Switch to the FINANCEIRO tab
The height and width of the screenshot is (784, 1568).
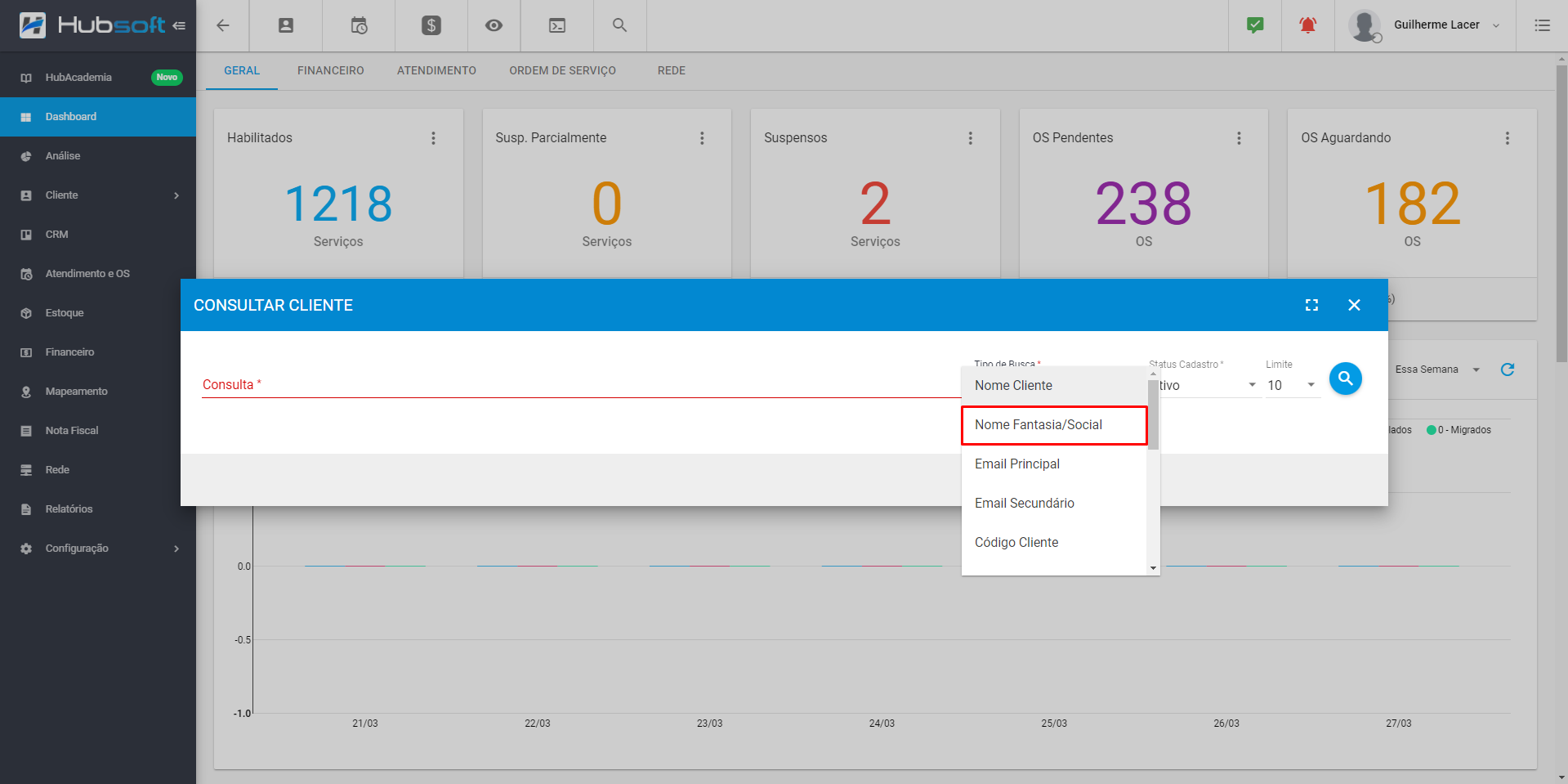click(x=331, y=71)
